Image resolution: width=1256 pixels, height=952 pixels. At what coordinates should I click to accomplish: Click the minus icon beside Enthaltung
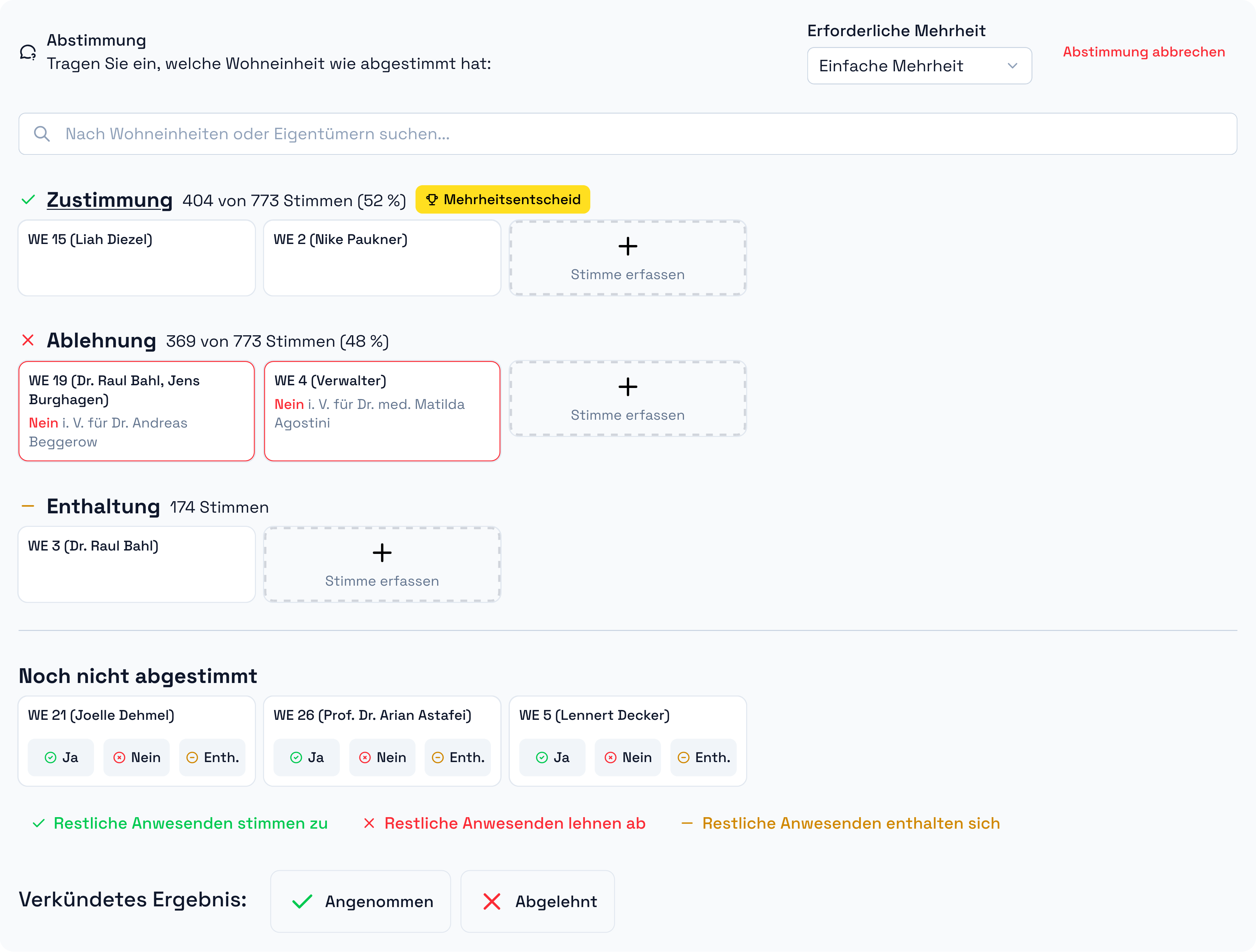28,505
